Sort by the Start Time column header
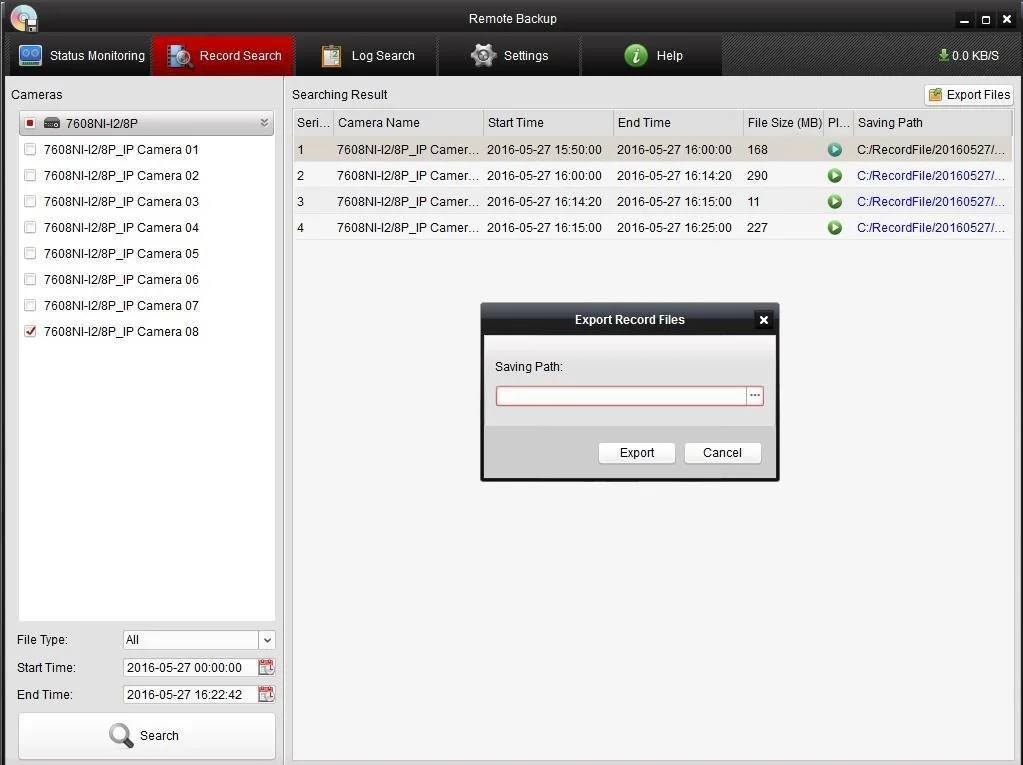Image resolution: width=1023 pixels, height=765 pixels. pos(548,123)
